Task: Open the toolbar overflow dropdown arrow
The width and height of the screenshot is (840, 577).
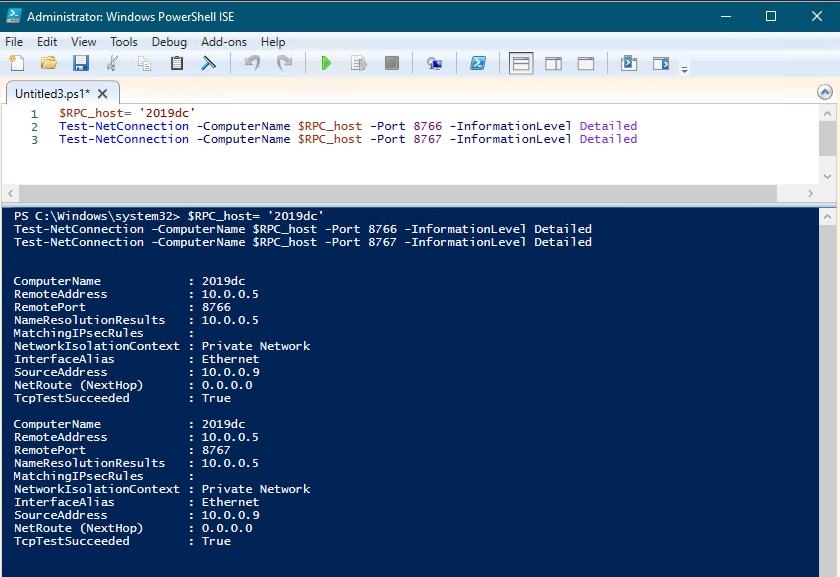Action: (686, 68)
